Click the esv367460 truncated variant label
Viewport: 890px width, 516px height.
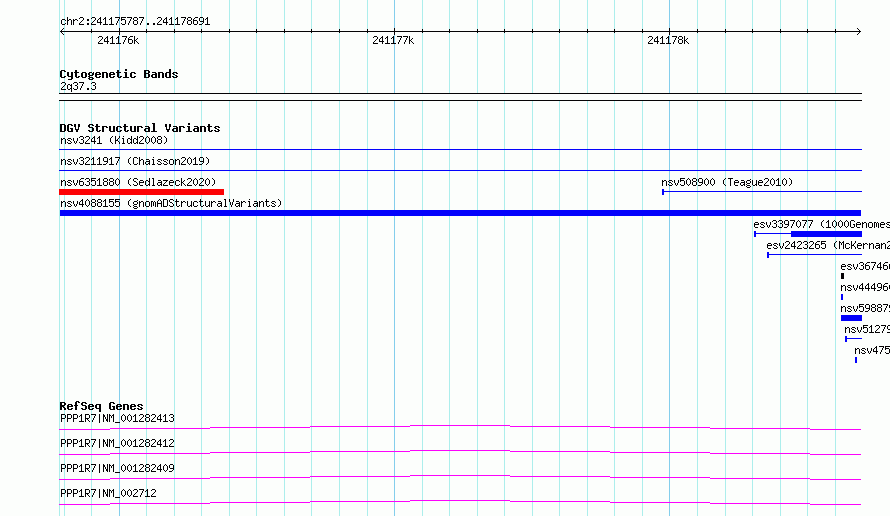tap(865, 266)
